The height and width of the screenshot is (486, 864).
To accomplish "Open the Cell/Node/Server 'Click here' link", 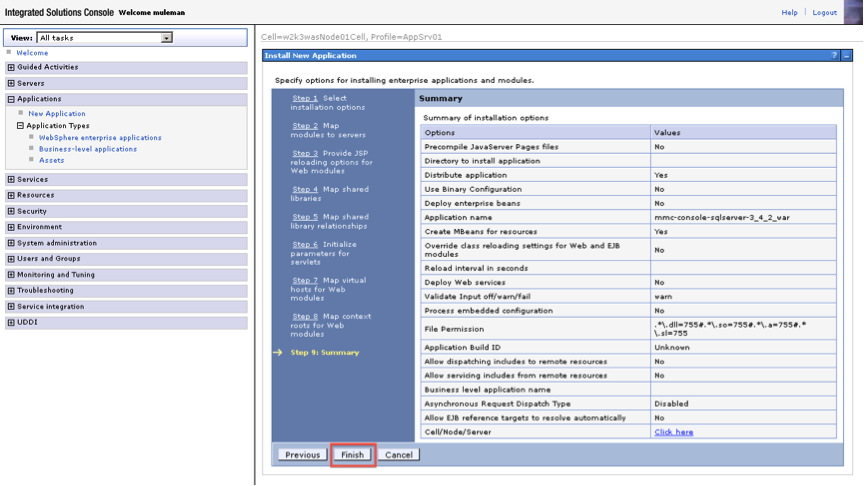I will click(673, 432).
